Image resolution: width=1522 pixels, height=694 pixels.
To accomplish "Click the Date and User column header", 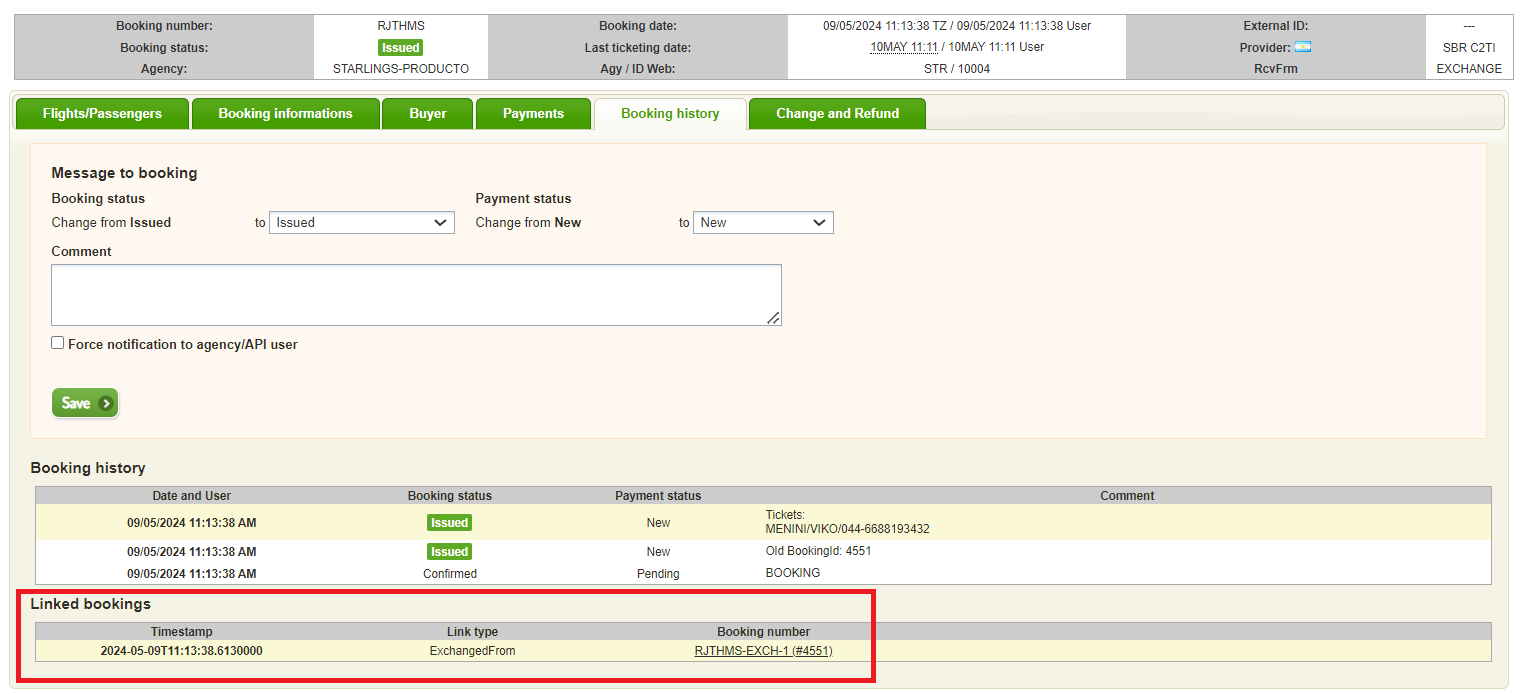I will [x=192, y=496].
